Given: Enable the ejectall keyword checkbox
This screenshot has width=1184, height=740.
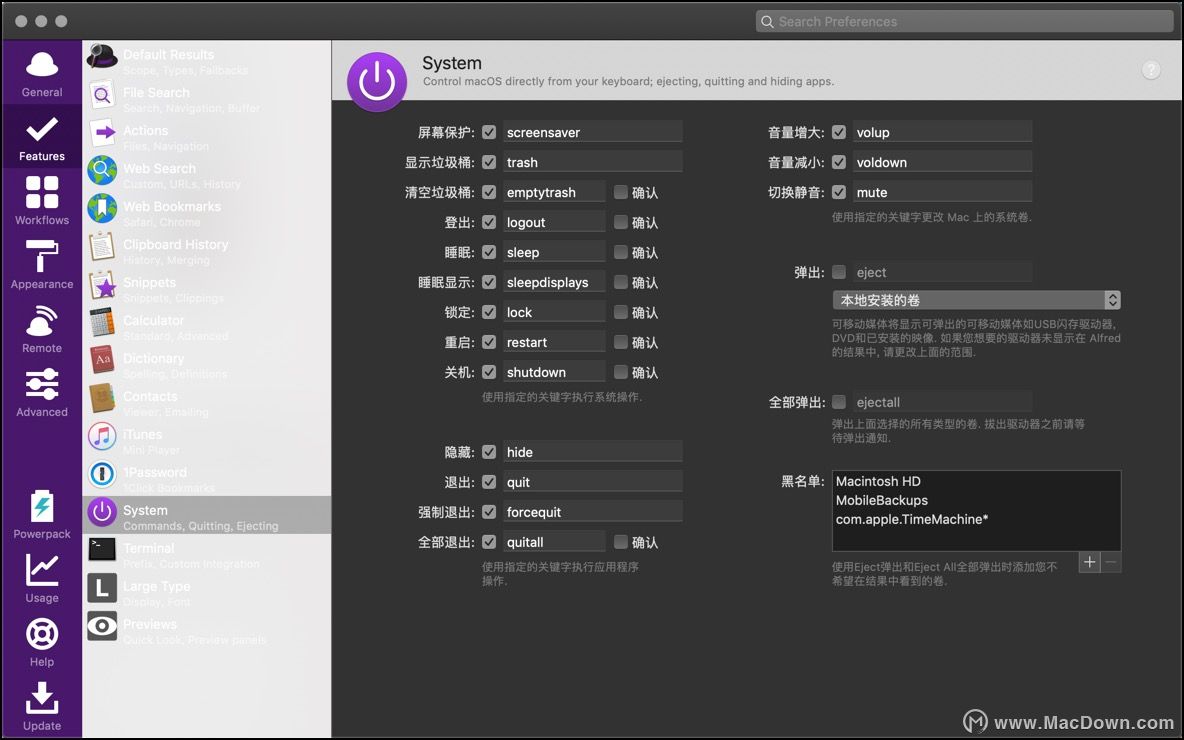Looking at the screenshot, I should [x=839, y=402].
